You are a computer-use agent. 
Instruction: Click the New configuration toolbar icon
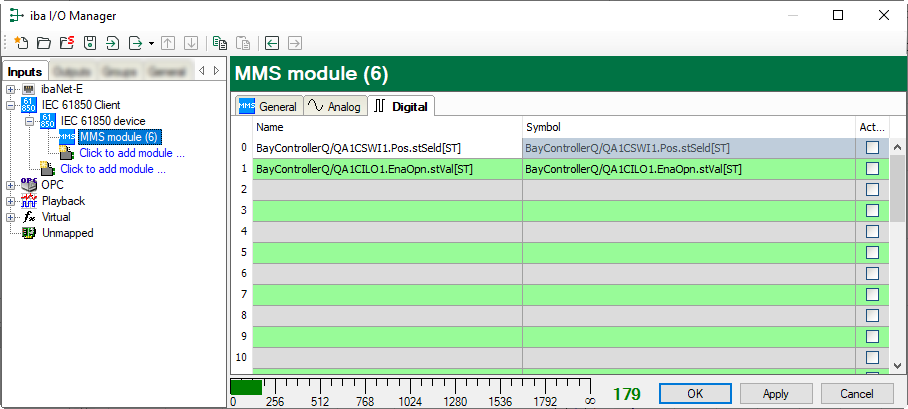pos(20,43)
